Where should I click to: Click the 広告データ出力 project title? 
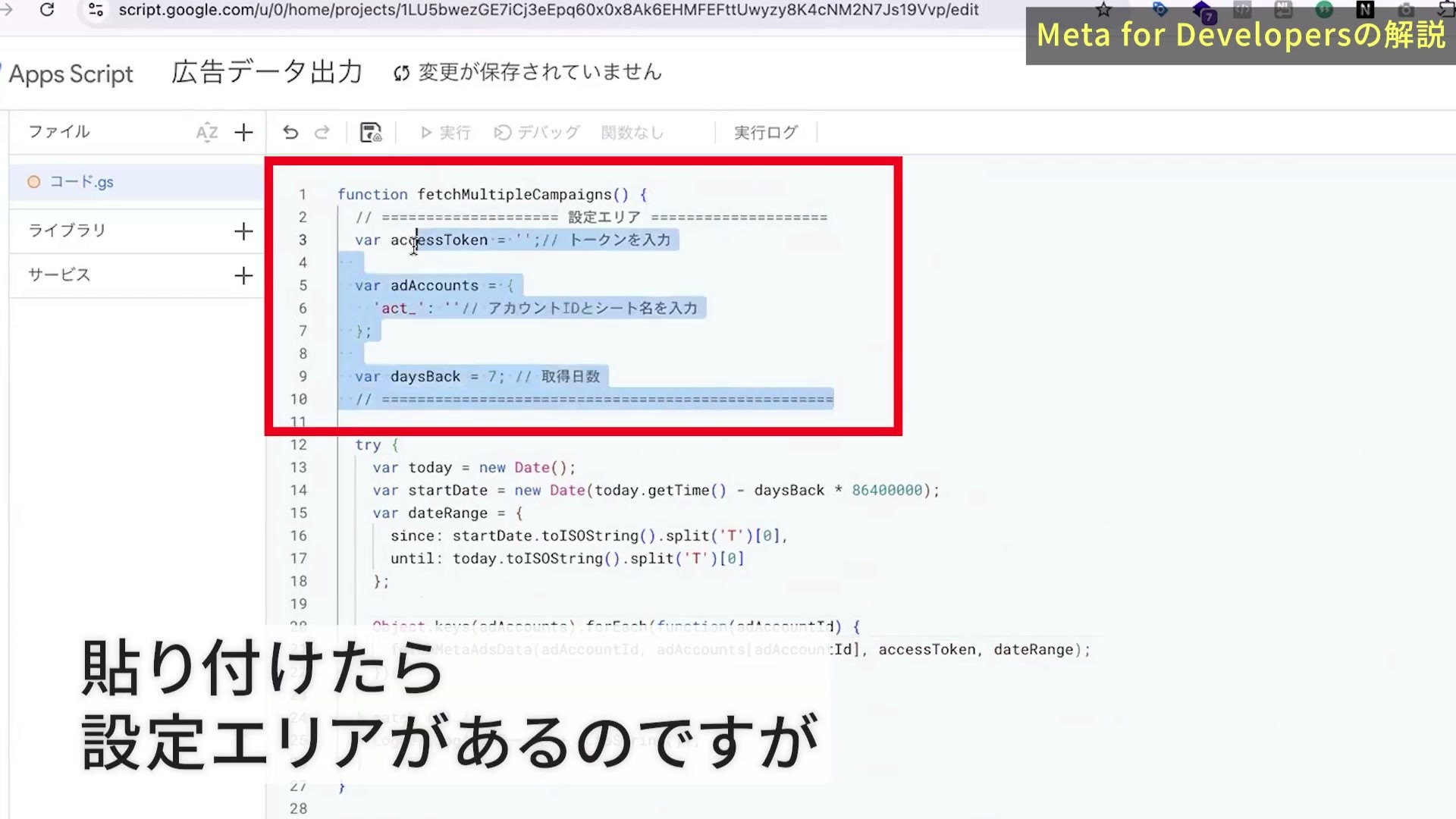click(x=267, y=72)
